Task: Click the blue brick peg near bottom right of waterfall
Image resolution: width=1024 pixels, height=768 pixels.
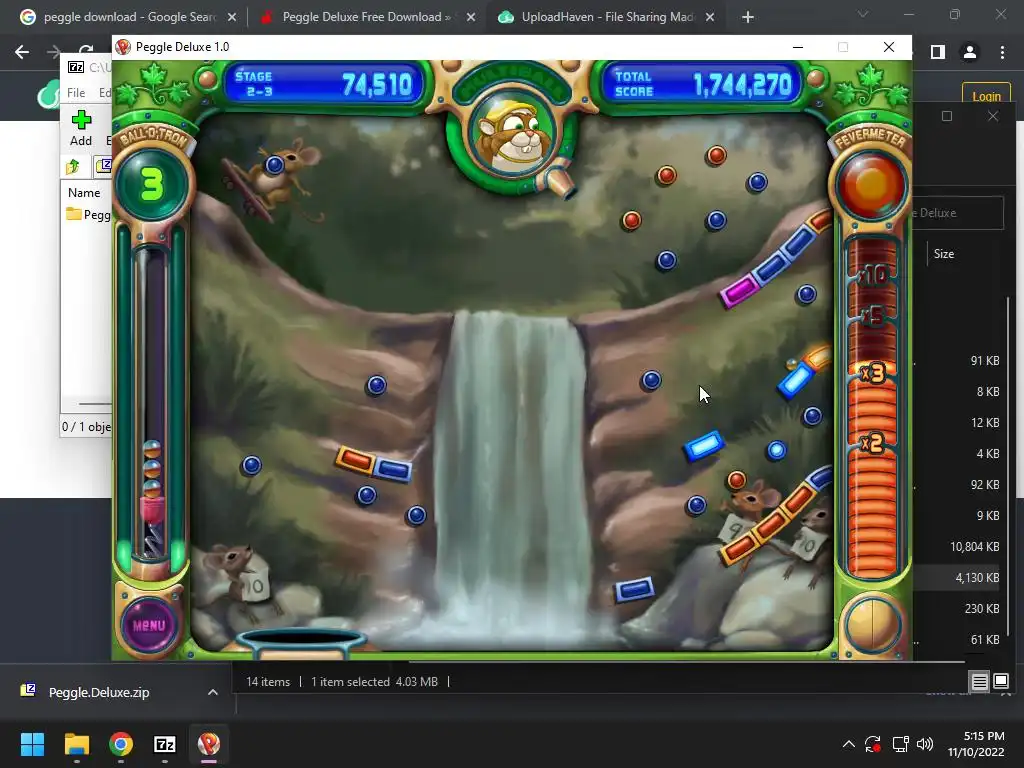Action: pyautogui.click(x=634, y=590)
